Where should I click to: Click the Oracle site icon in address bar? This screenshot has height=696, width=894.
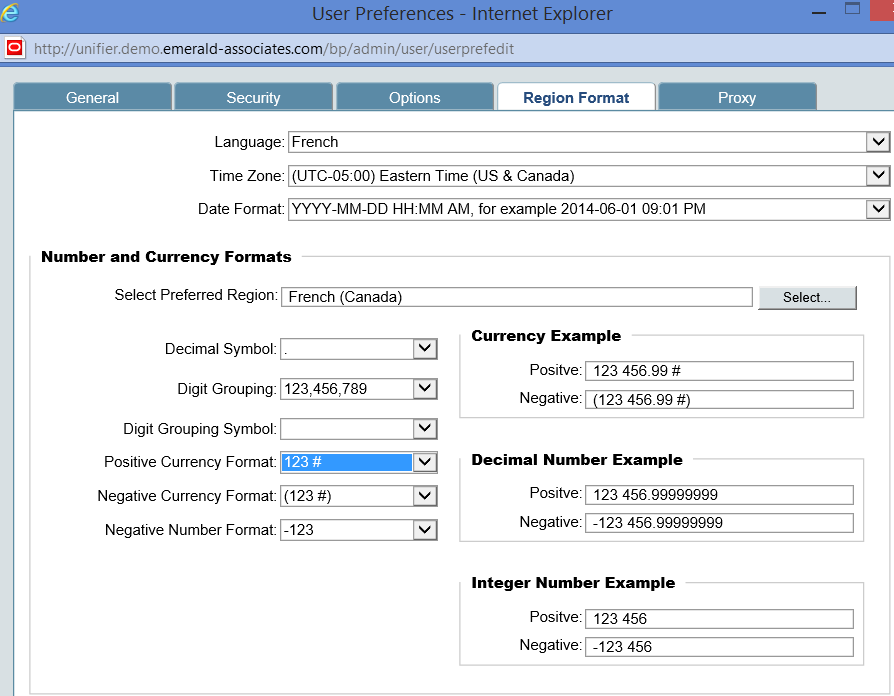pos(15,48)
